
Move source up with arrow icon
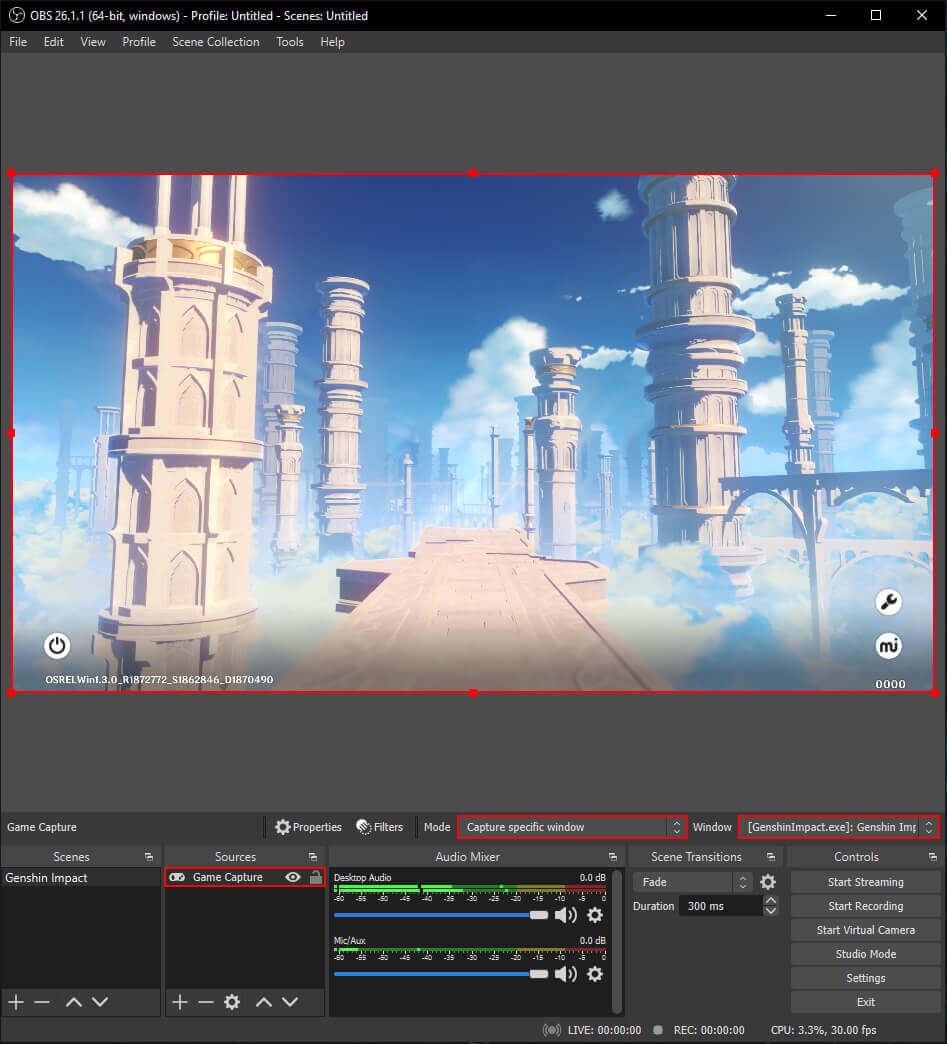264,1002
